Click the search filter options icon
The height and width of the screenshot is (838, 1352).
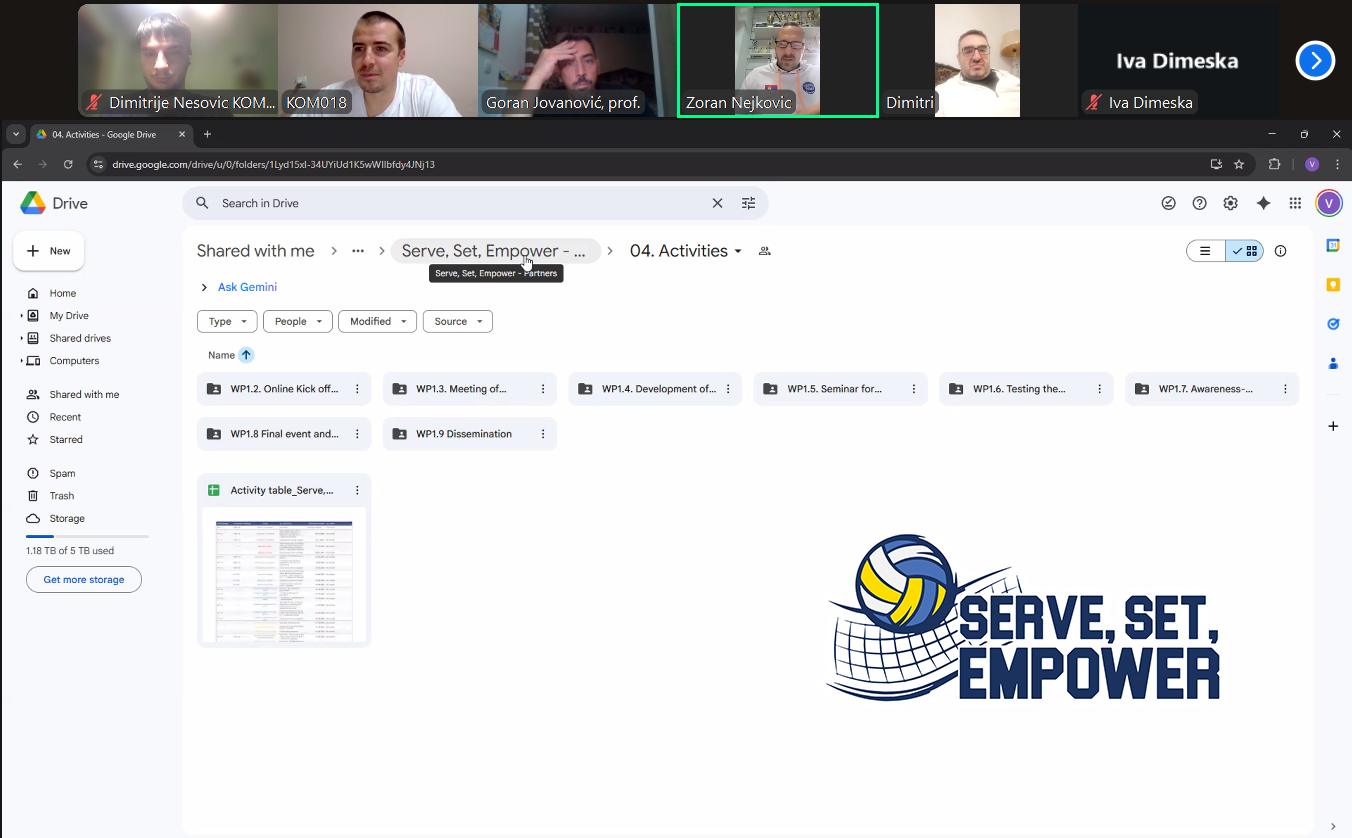[x=748, y=203]
